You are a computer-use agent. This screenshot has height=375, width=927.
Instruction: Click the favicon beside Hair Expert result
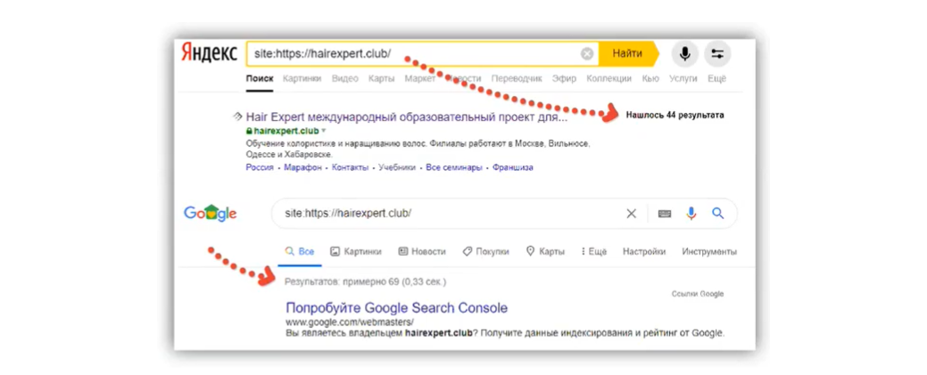coord(237,116)
